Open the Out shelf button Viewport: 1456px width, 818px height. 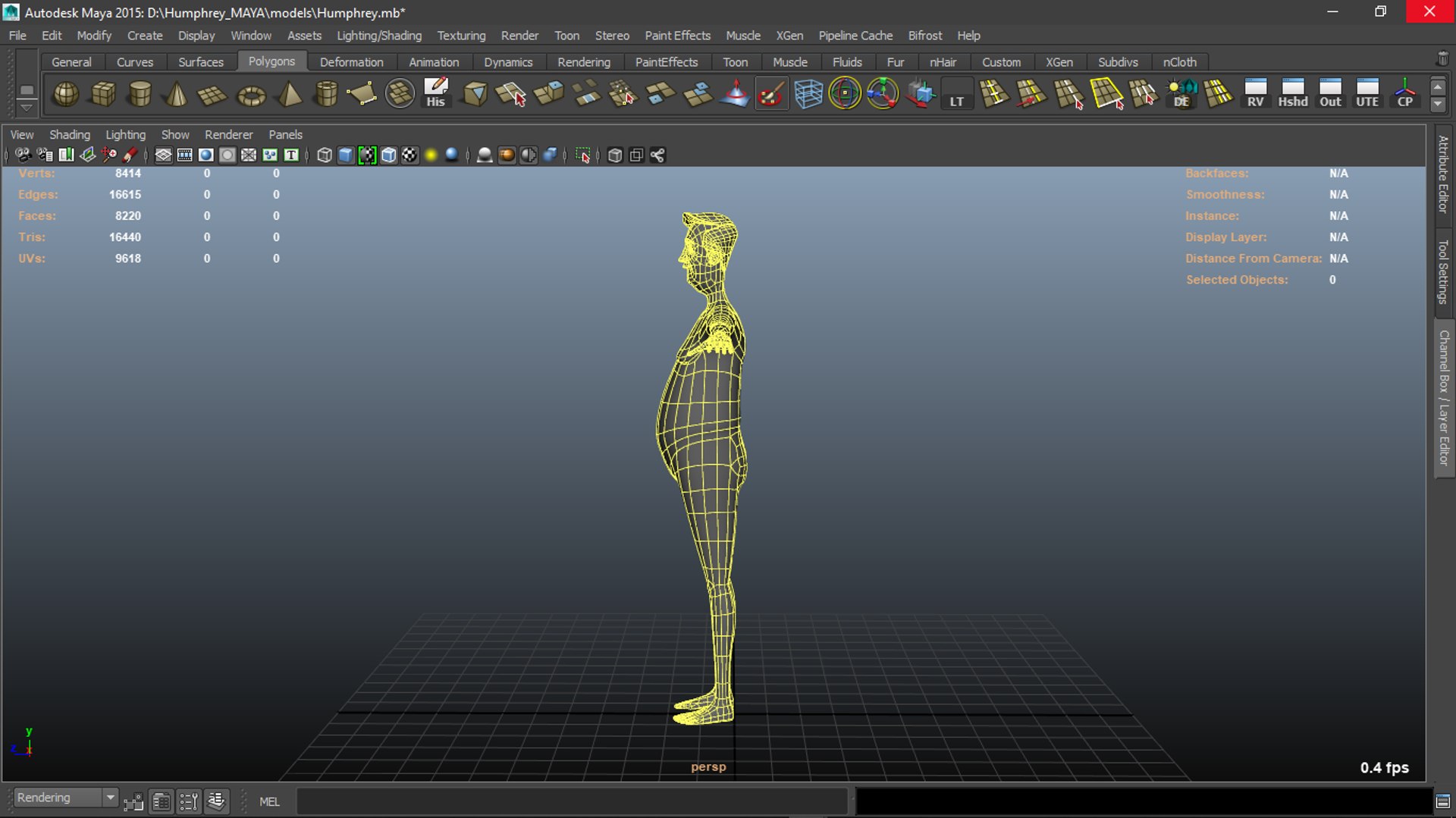(1330, 93)
